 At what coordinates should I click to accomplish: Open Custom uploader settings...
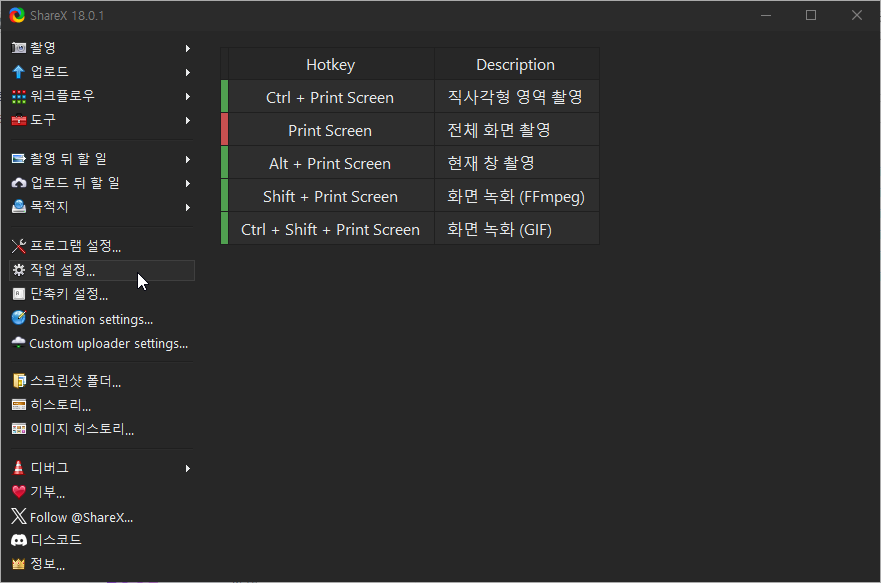pyautogui.click(x=102, y=343)
